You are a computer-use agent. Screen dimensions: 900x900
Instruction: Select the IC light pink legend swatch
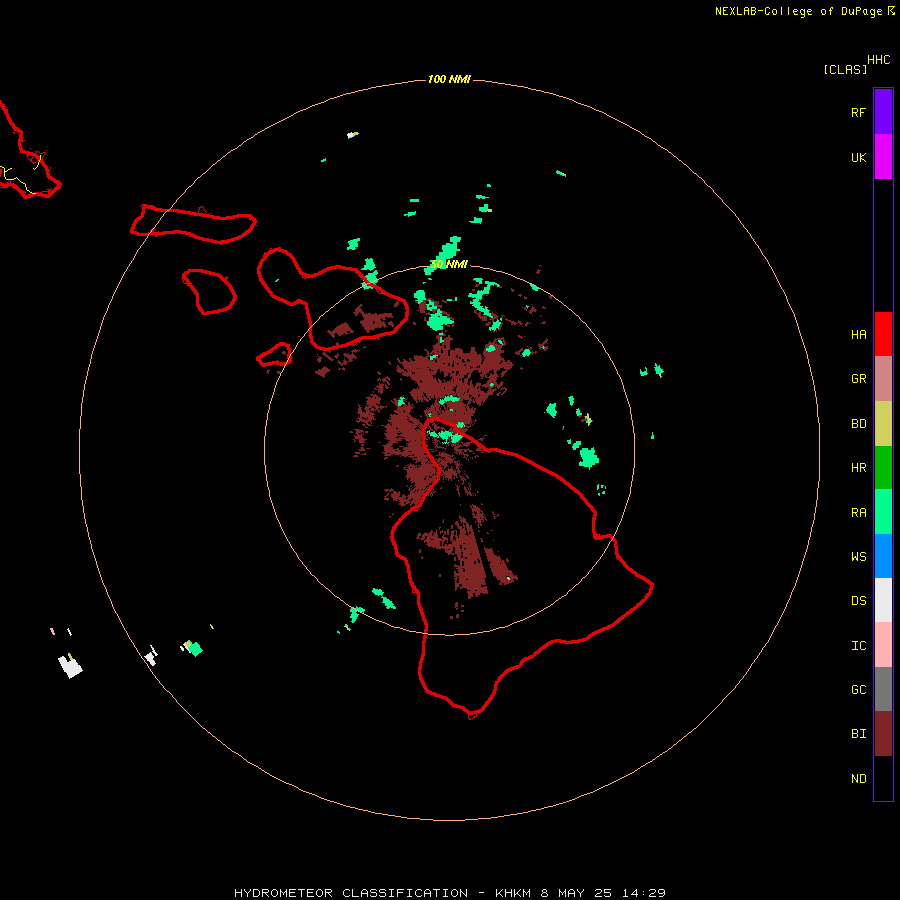883,645
